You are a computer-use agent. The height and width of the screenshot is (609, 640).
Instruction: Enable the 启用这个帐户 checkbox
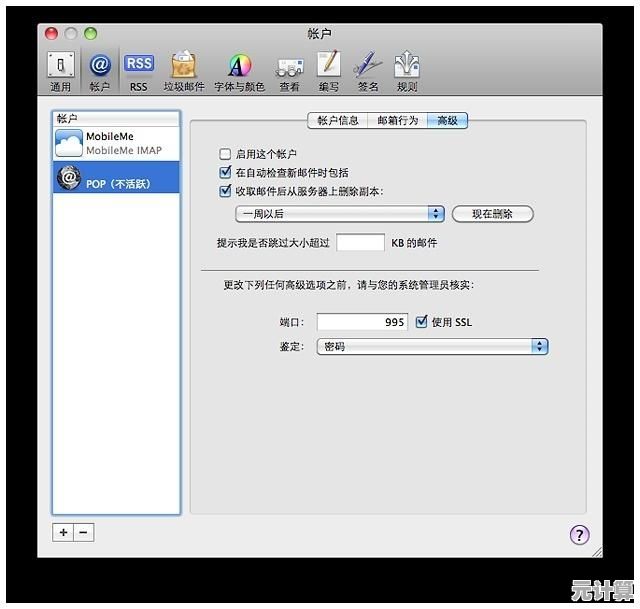(x=225, y=155)
